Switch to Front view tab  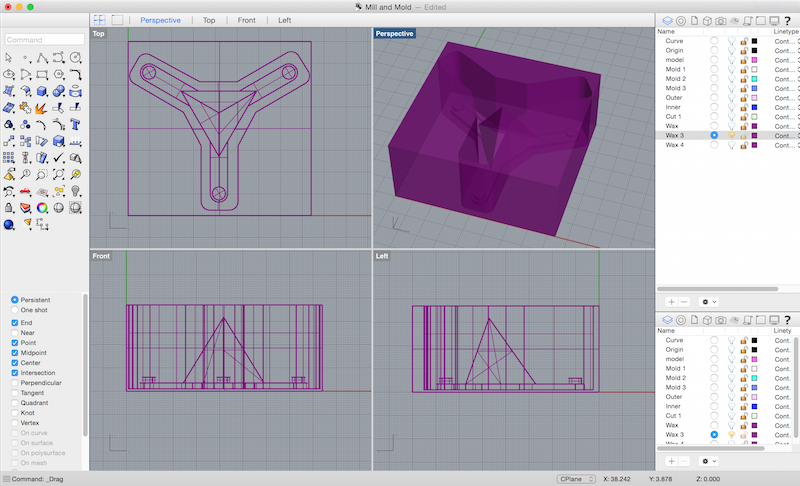(x=246, y=20)
